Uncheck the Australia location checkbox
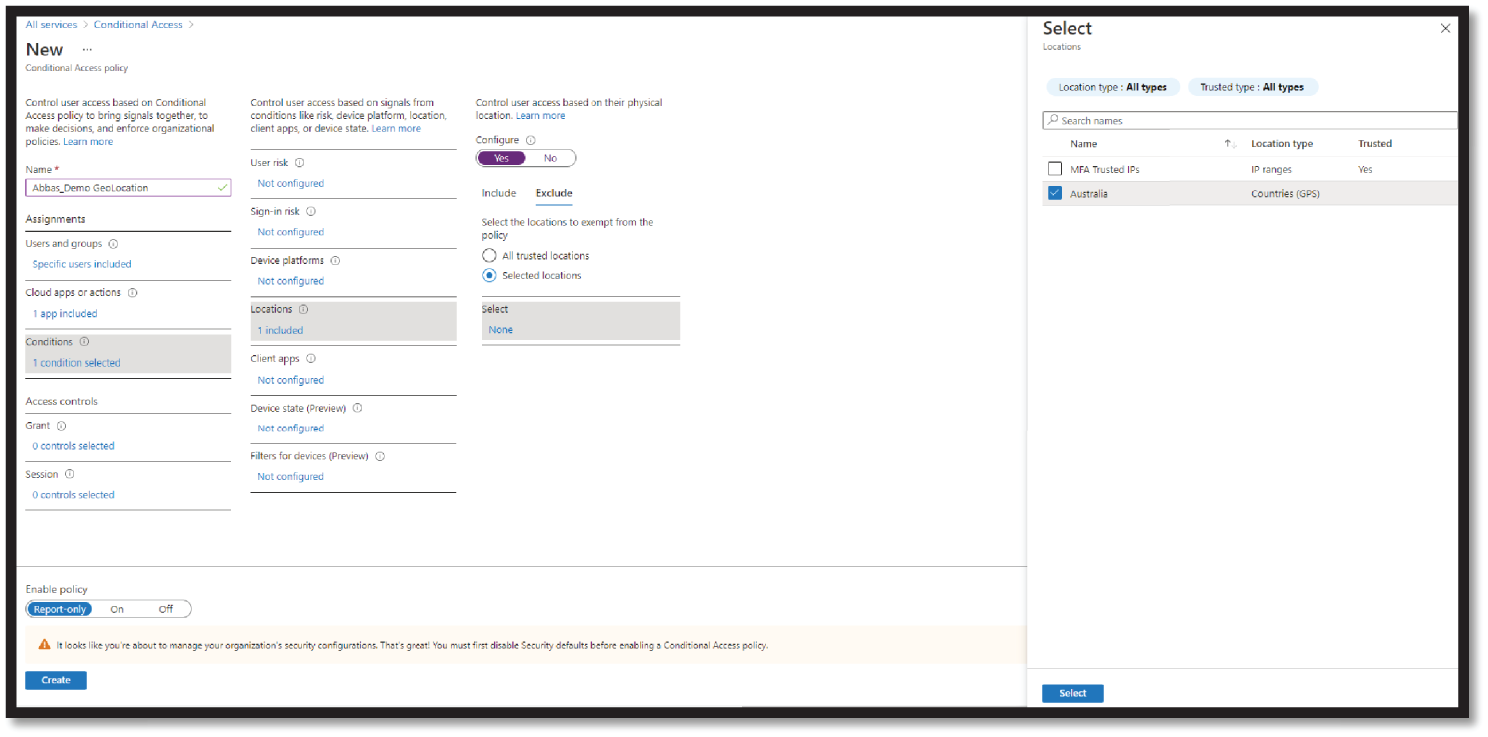This screenshot has height=737, width=1488. [x=1055, y=194]
